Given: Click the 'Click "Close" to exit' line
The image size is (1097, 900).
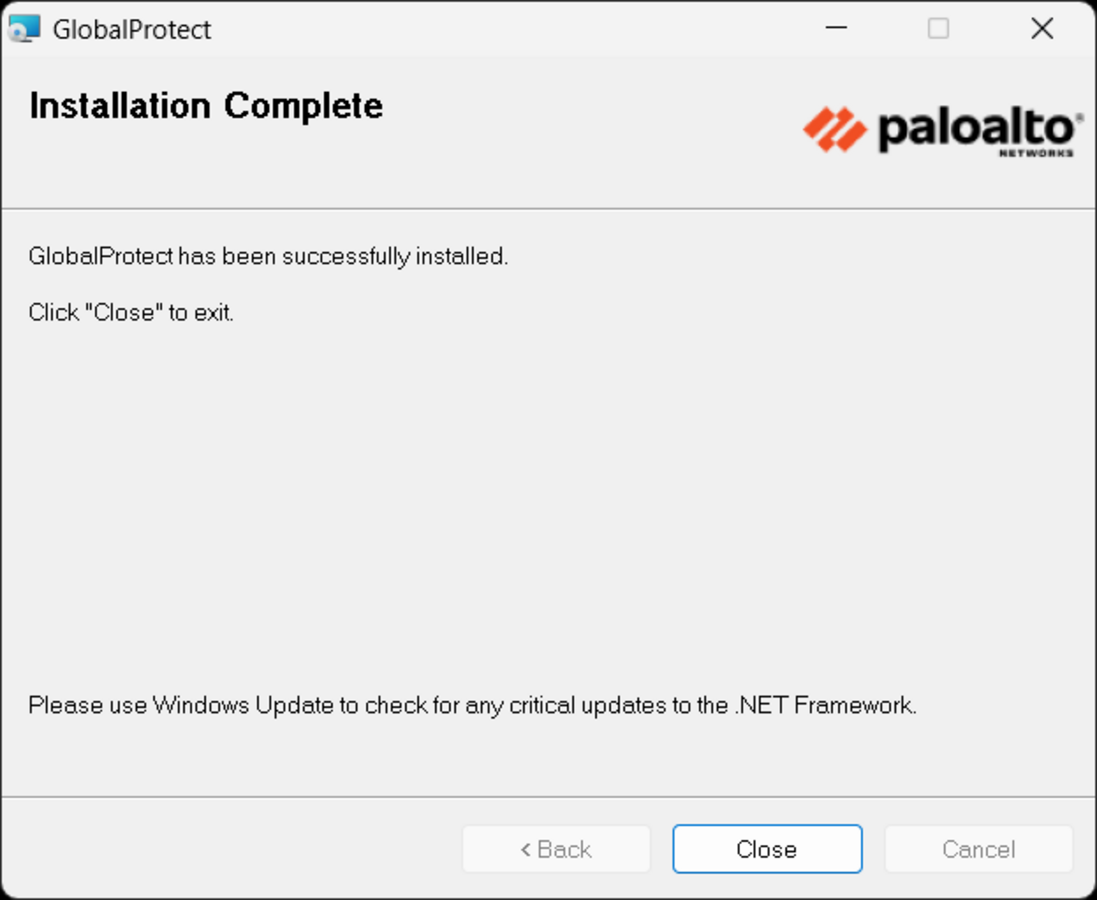Looking at the screenshot, I should [x=131, y=312].
